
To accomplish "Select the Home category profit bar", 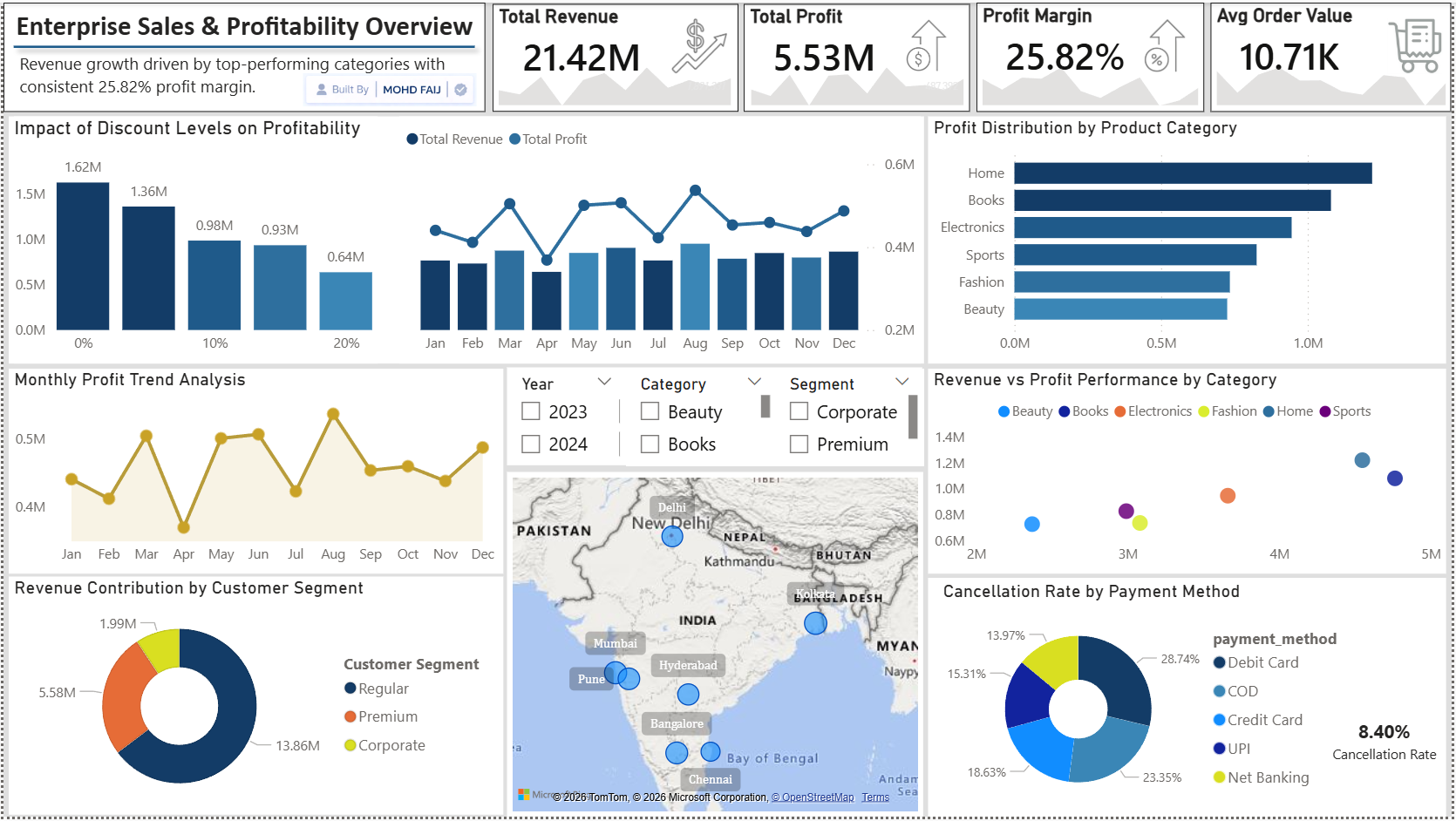I will pyautogui.click(x=1193, y=173).
